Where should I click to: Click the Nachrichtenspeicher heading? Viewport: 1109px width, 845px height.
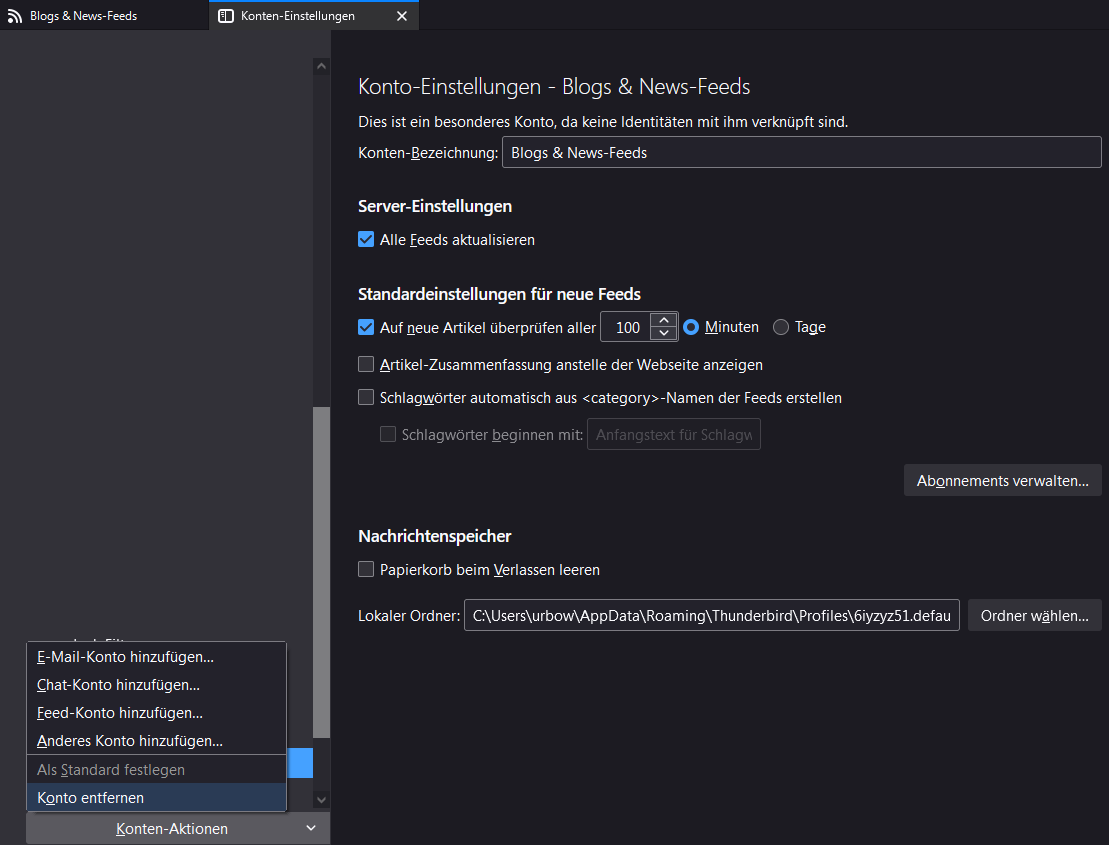435,536
